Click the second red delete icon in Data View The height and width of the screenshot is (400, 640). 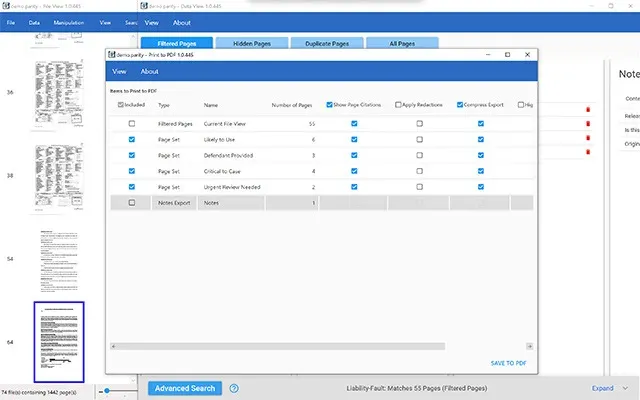588,124
